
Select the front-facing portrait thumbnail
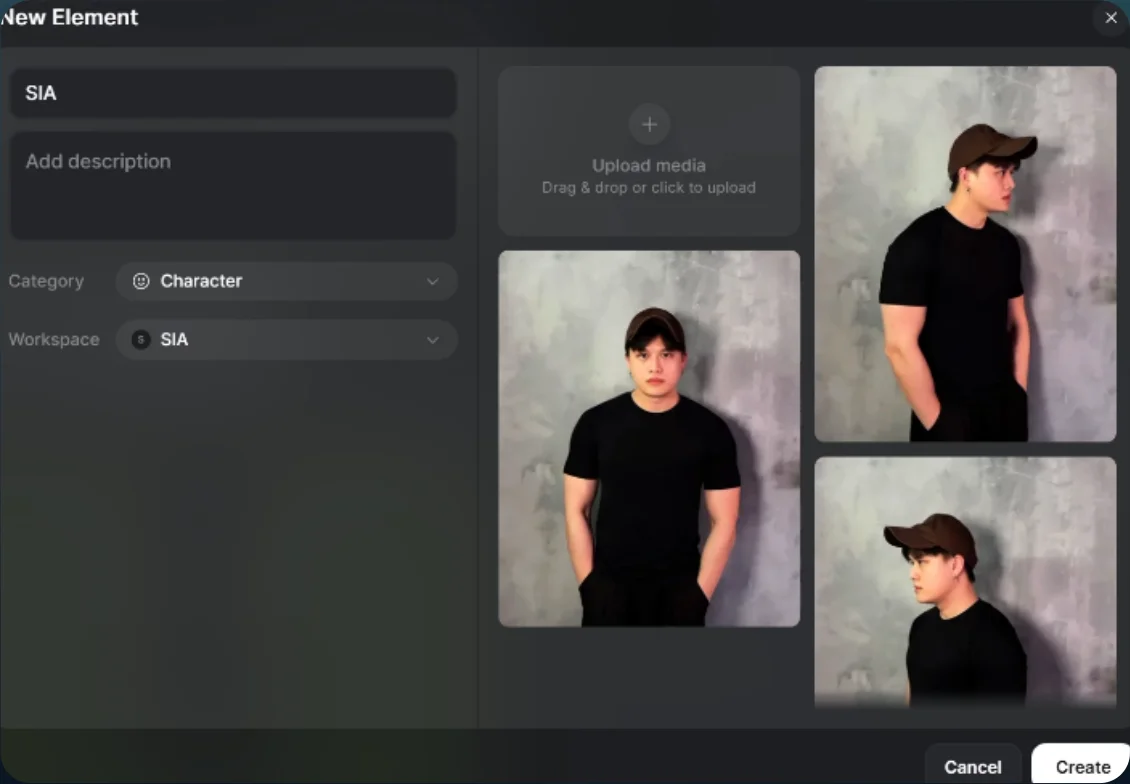tap(649, 439)
